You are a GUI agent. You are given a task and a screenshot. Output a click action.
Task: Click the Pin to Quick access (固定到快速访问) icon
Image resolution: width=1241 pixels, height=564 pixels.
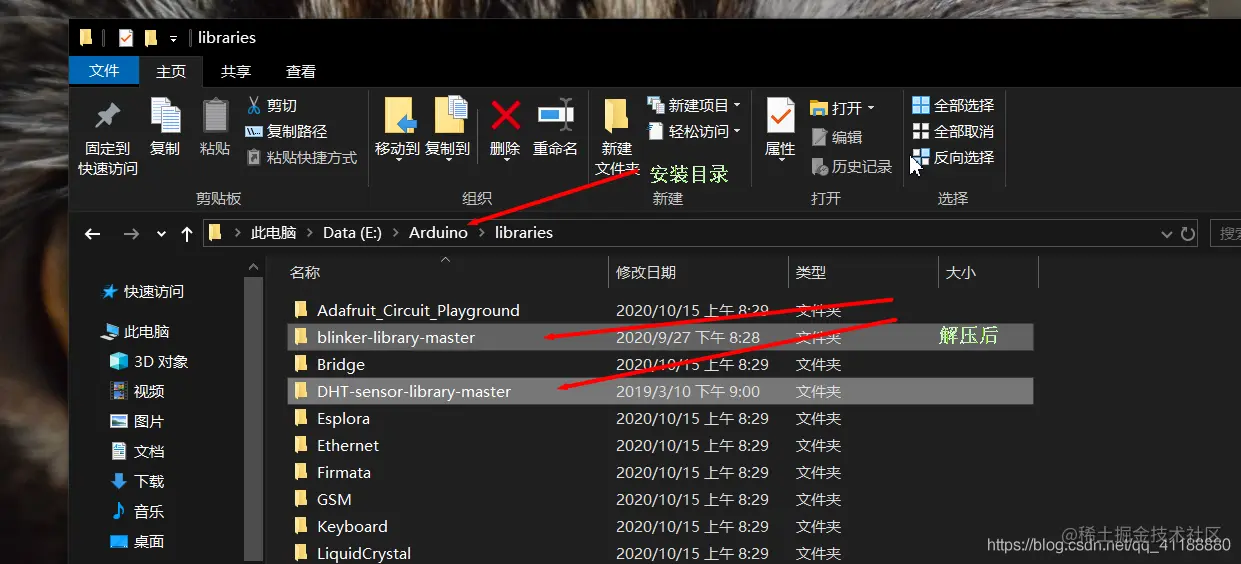point(108,117)
